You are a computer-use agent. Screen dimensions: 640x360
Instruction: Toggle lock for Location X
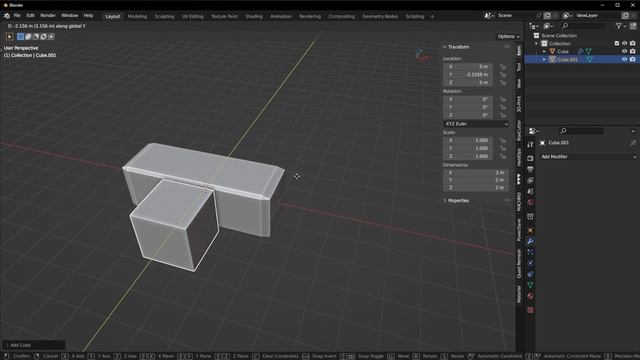pyautogui.click(x=503, y=67)
